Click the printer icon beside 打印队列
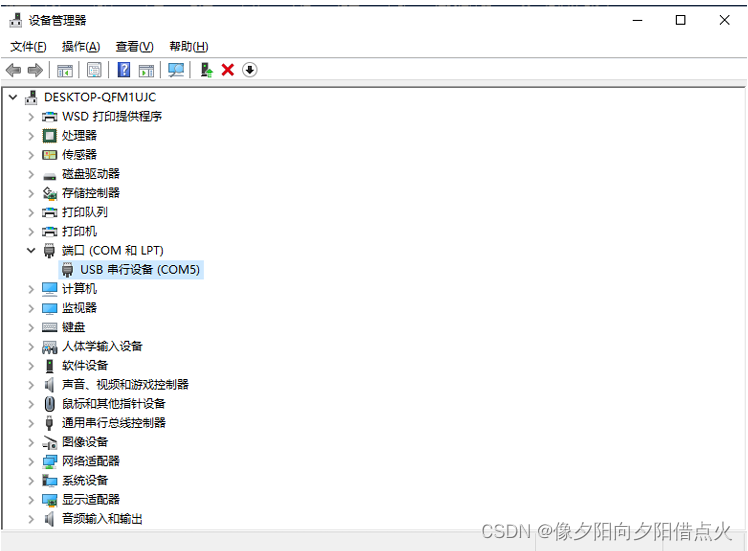The image size is (748, 551). point(50,212)
